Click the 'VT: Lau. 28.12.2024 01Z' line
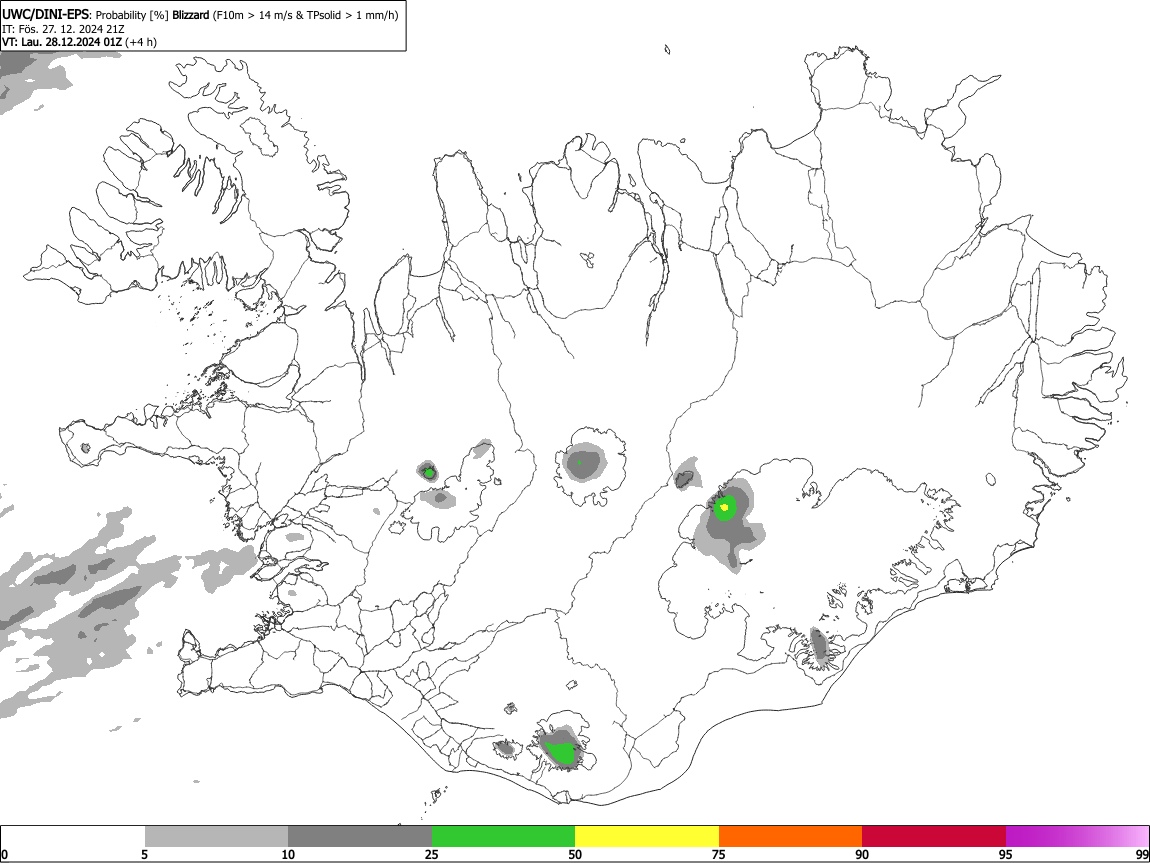 pos(62,42)
